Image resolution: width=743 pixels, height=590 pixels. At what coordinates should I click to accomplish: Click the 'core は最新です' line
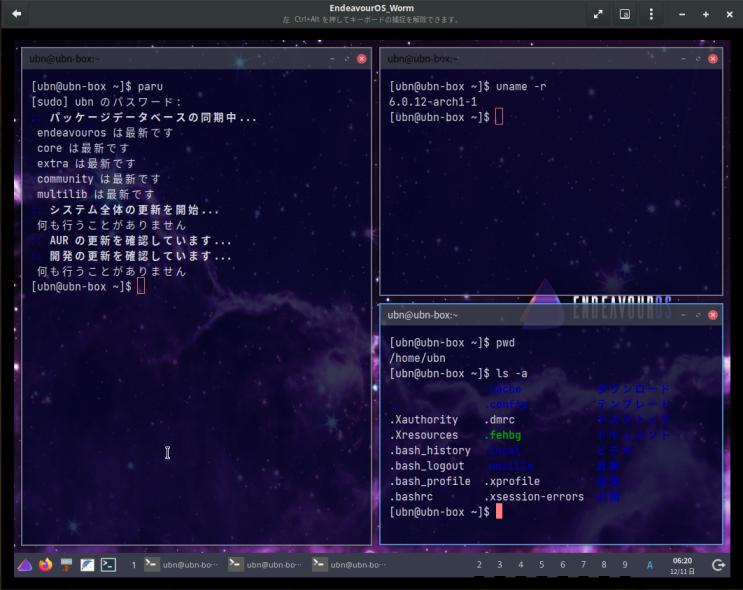[x=83, y=148]
